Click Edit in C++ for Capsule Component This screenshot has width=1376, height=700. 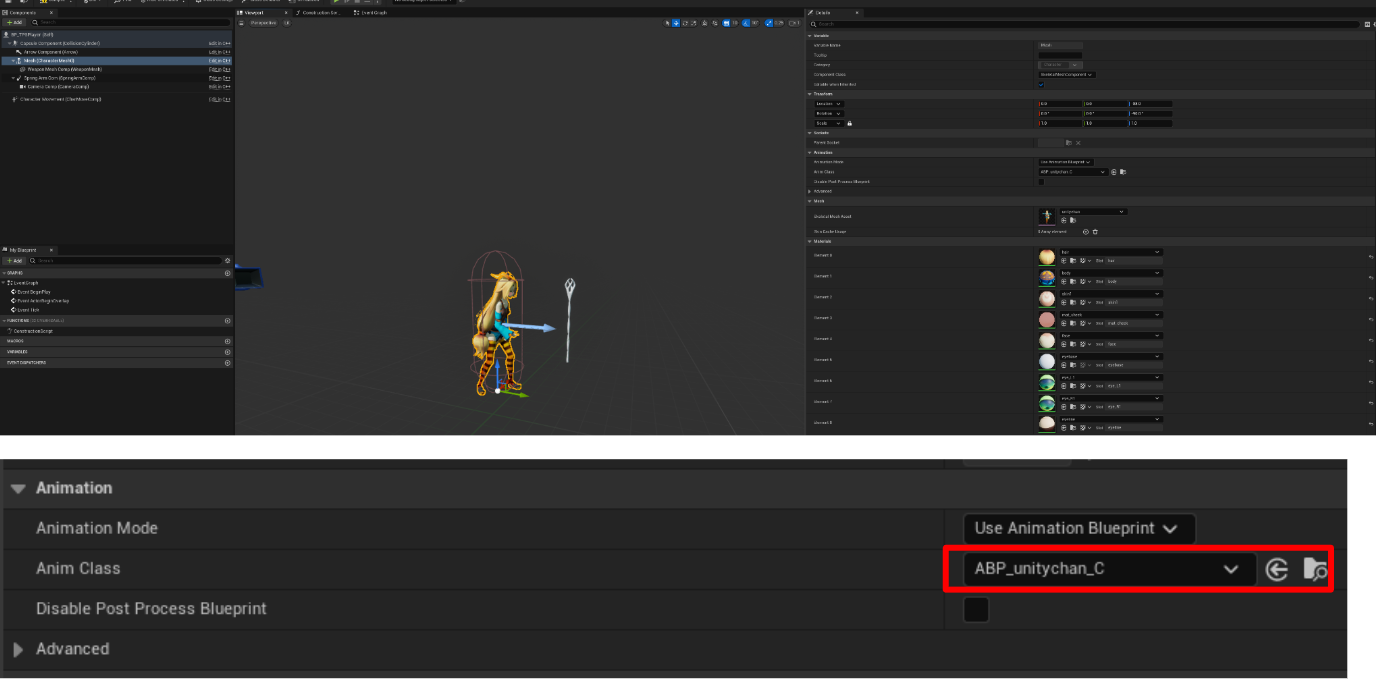[x=220, y=43]
